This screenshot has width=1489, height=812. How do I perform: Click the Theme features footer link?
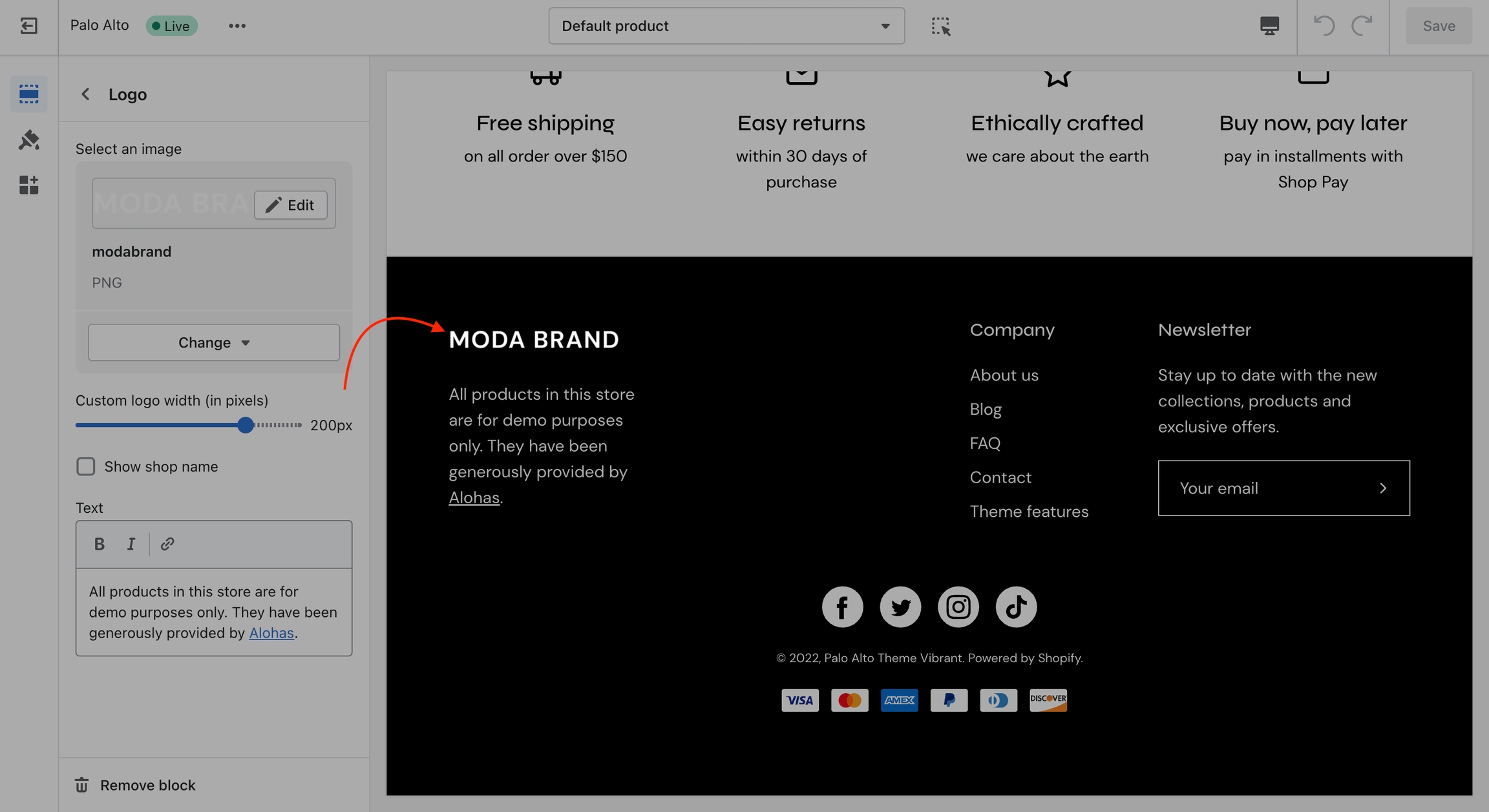click(1029, 512)
